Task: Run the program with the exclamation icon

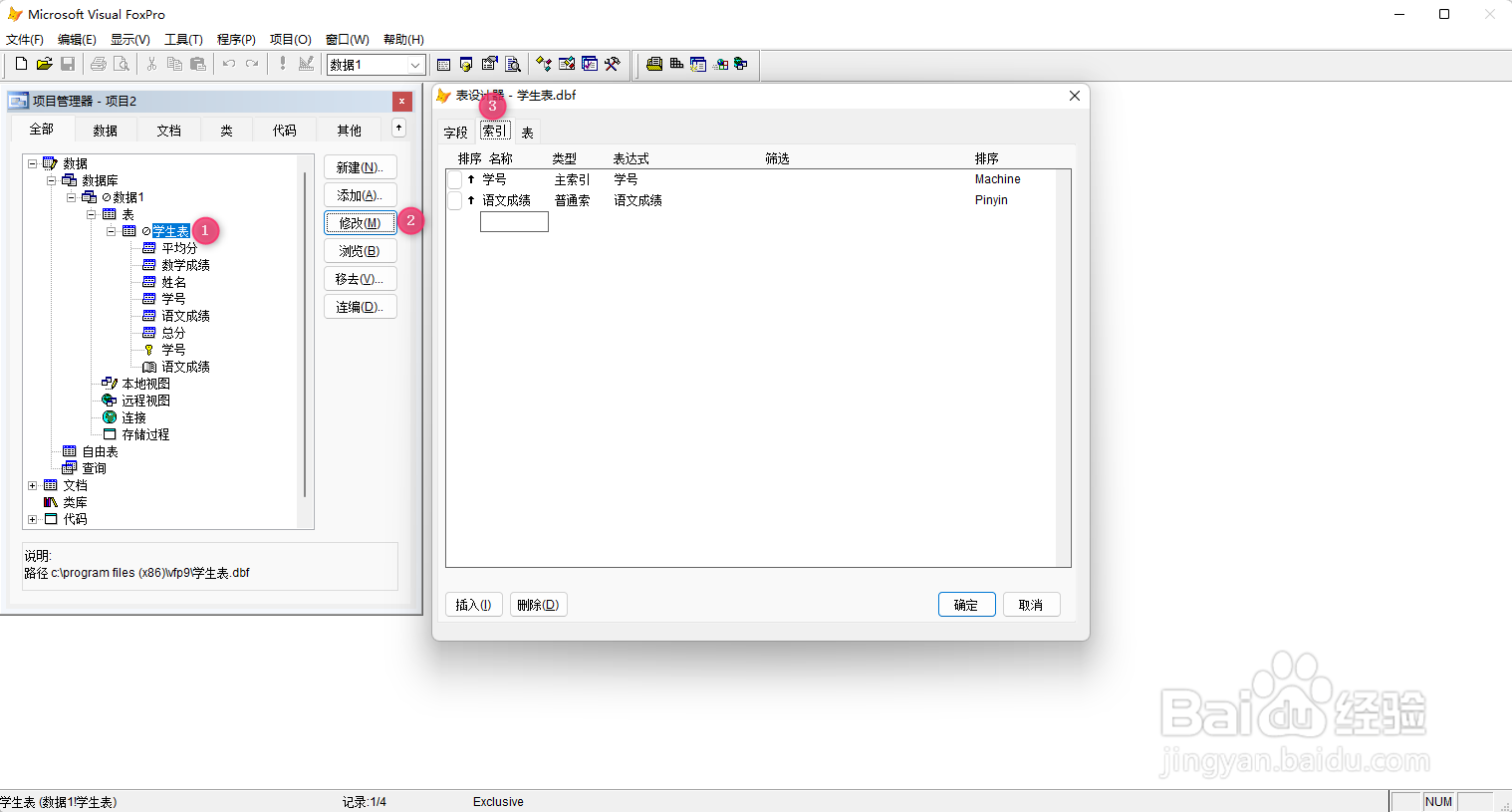Action: pos(282,64)
